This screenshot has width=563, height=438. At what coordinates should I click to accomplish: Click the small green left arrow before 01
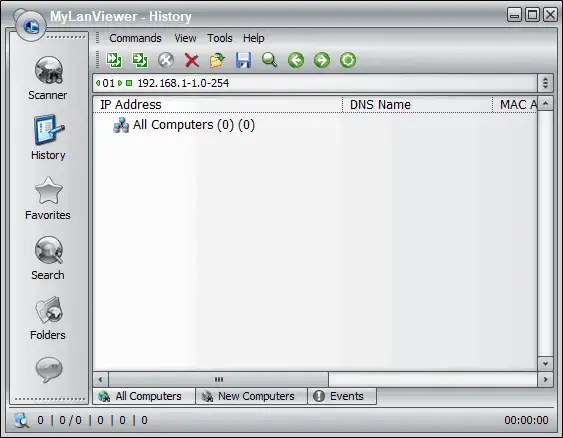[x=98, y=83]
